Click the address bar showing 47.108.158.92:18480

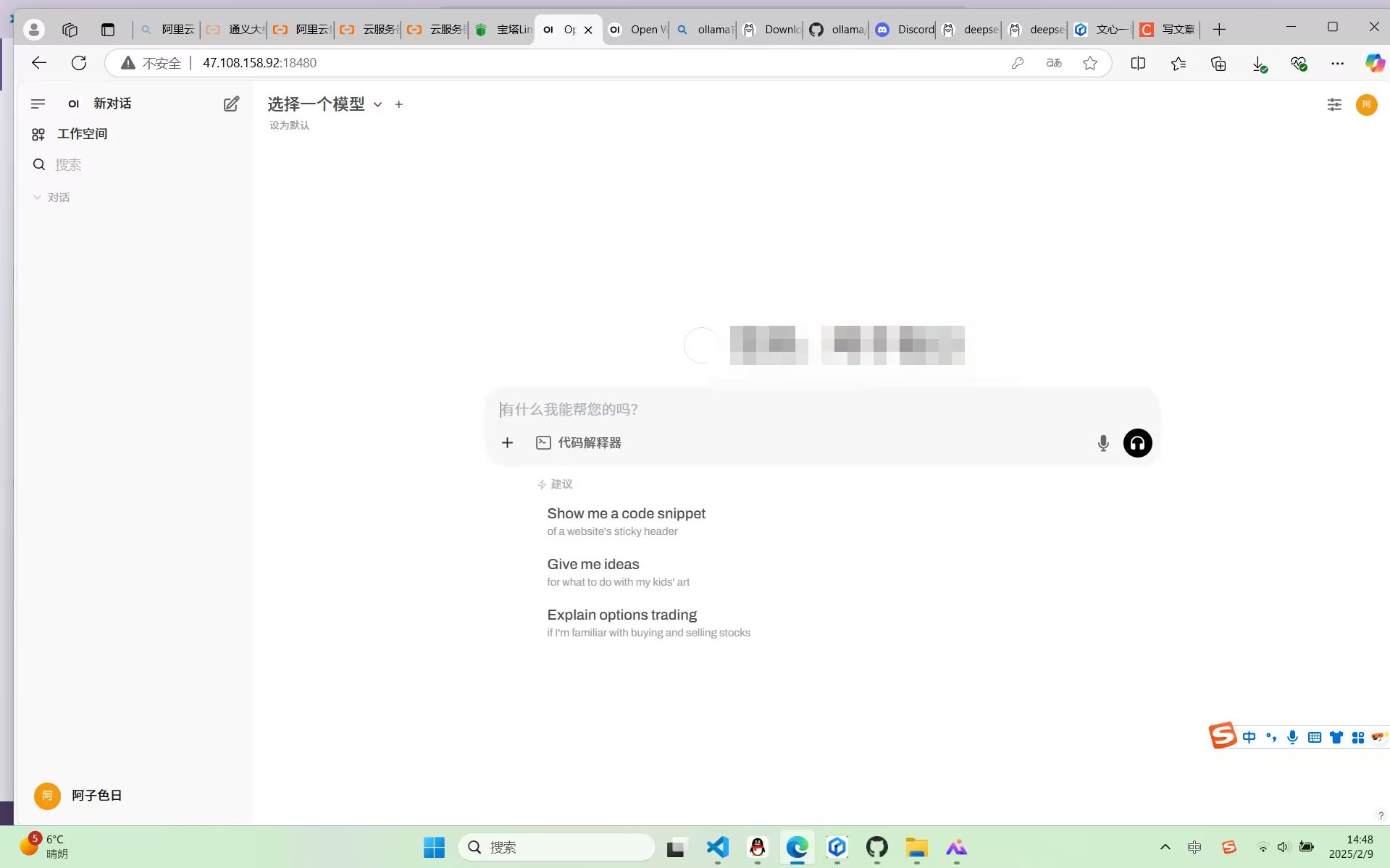click(x=259, y=63)
